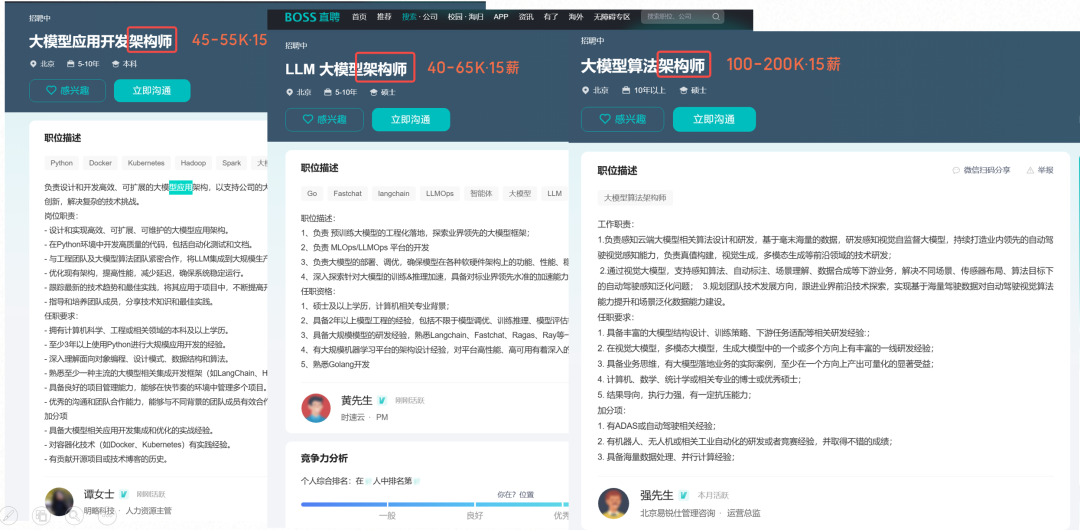Click the WeChat share icon 微信扫码分享

(x=956, y=170)
